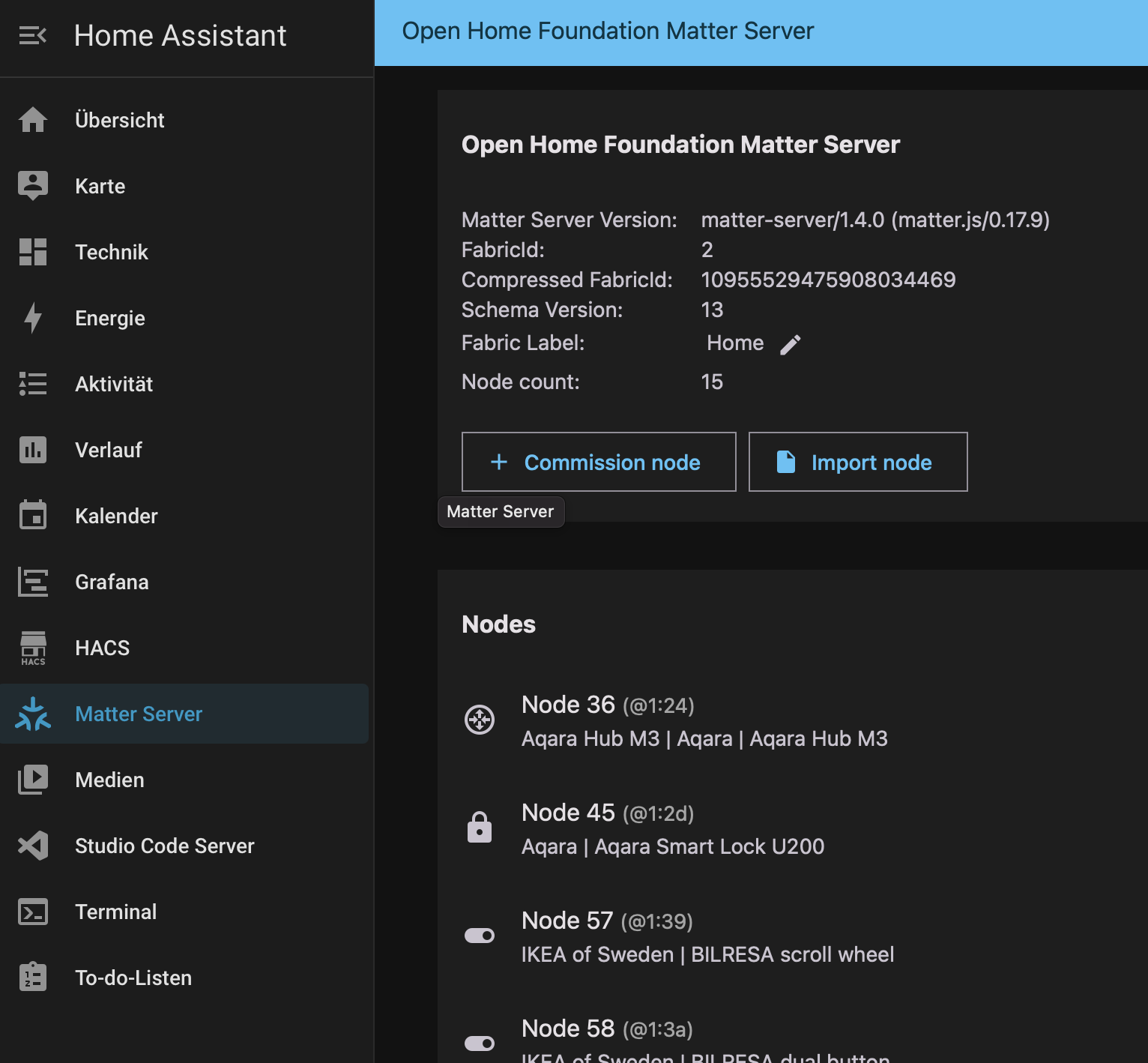The image size is (1148, 1063).
Task: Click the Terminal console icon
Action: point(33,912)
